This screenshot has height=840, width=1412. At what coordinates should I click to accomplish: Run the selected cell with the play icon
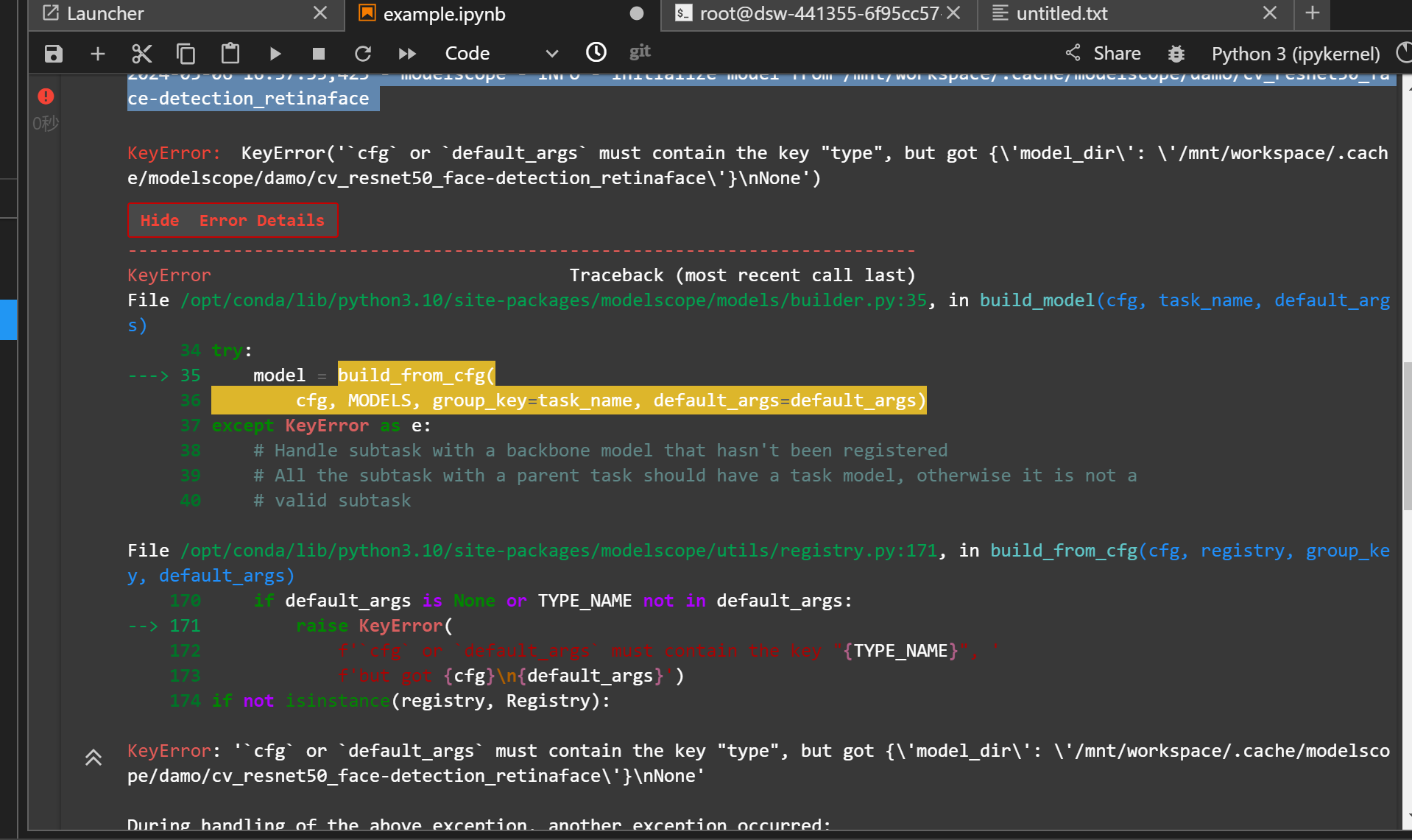(275, 54)
